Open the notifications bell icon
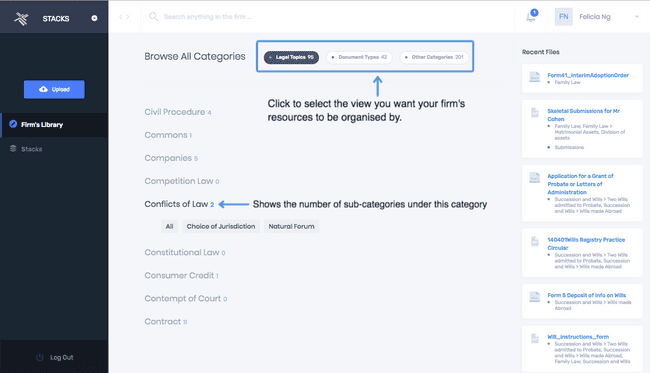650x373 pixels. click(x=531, y=17)
